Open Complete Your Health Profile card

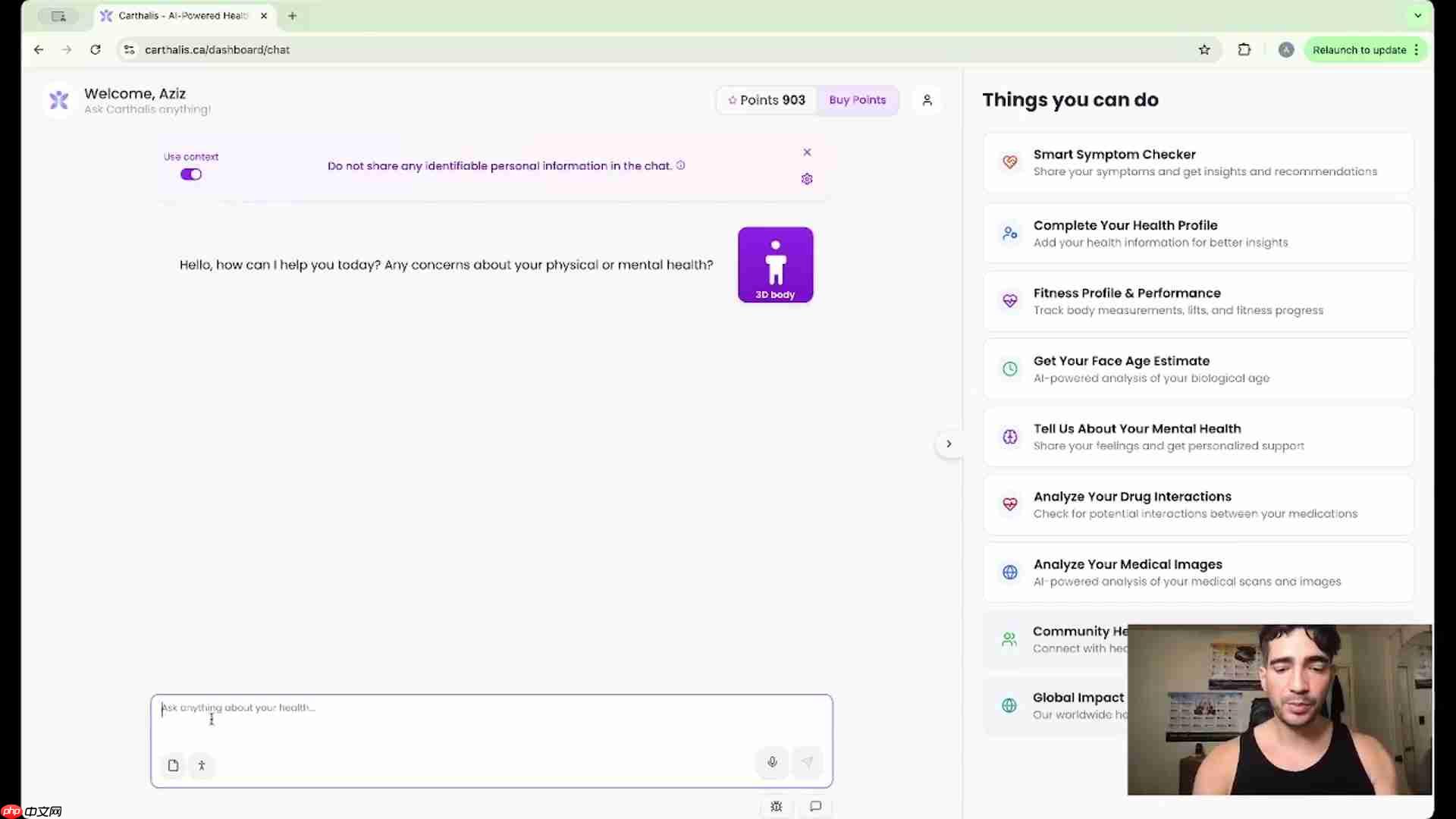[x=1198, y=234]
